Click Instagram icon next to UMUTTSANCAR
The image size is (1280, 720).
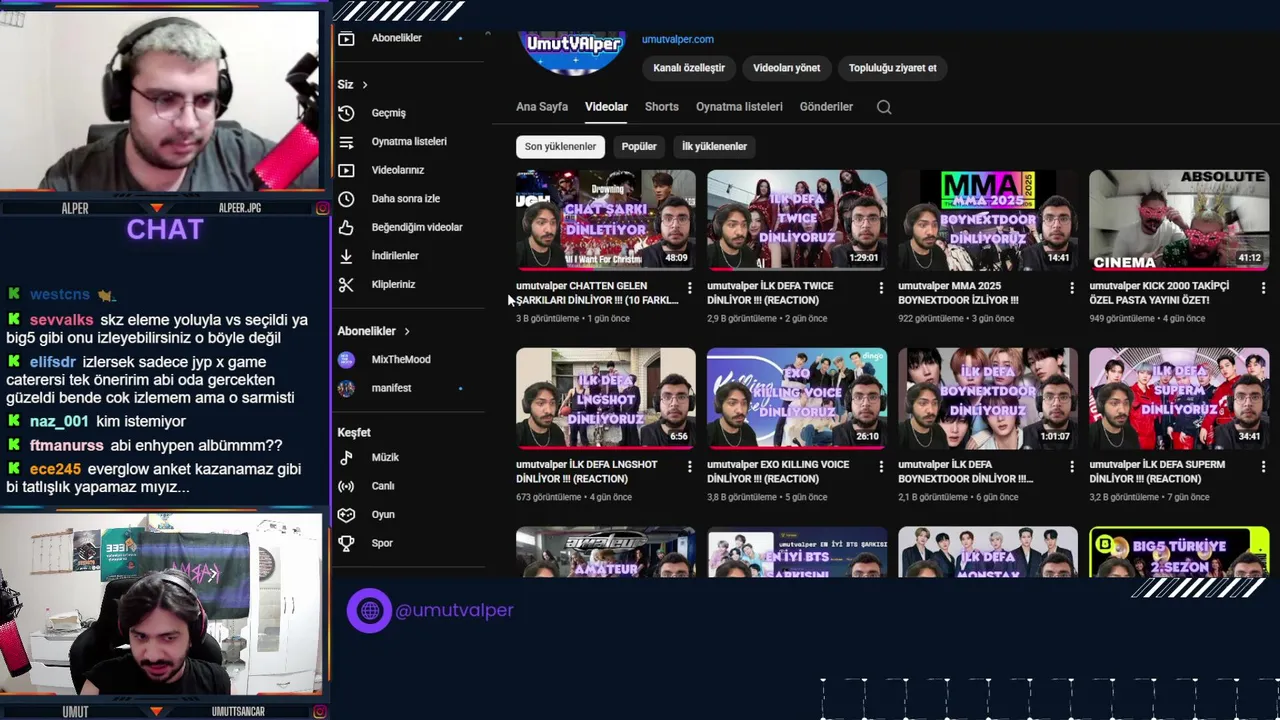322,711
